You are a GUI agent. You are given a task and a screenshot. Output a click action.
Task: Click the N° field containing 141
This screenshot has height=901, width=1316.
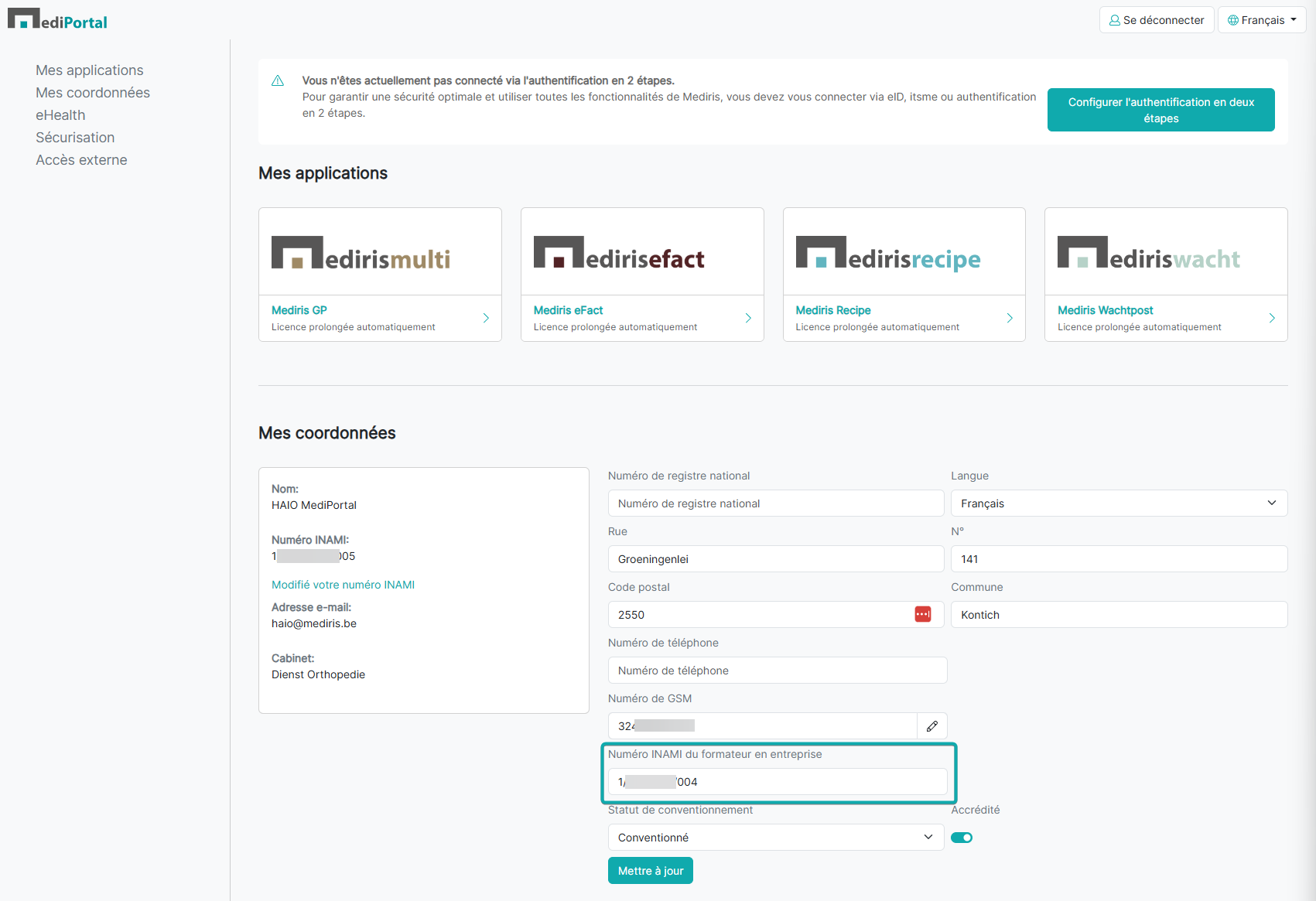click(x=1119, y=558)
